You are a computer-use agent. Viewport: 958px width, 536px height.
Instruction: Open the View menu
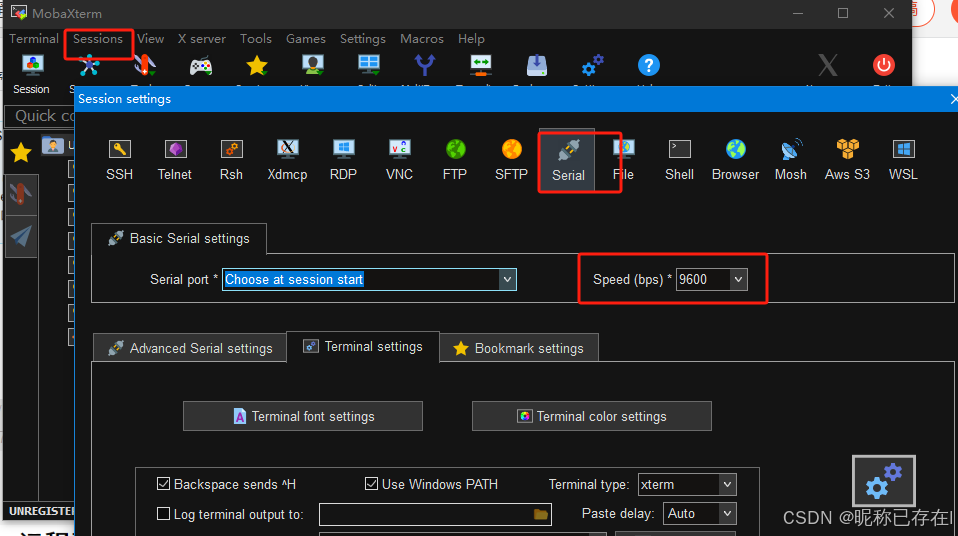pos(150,39)
